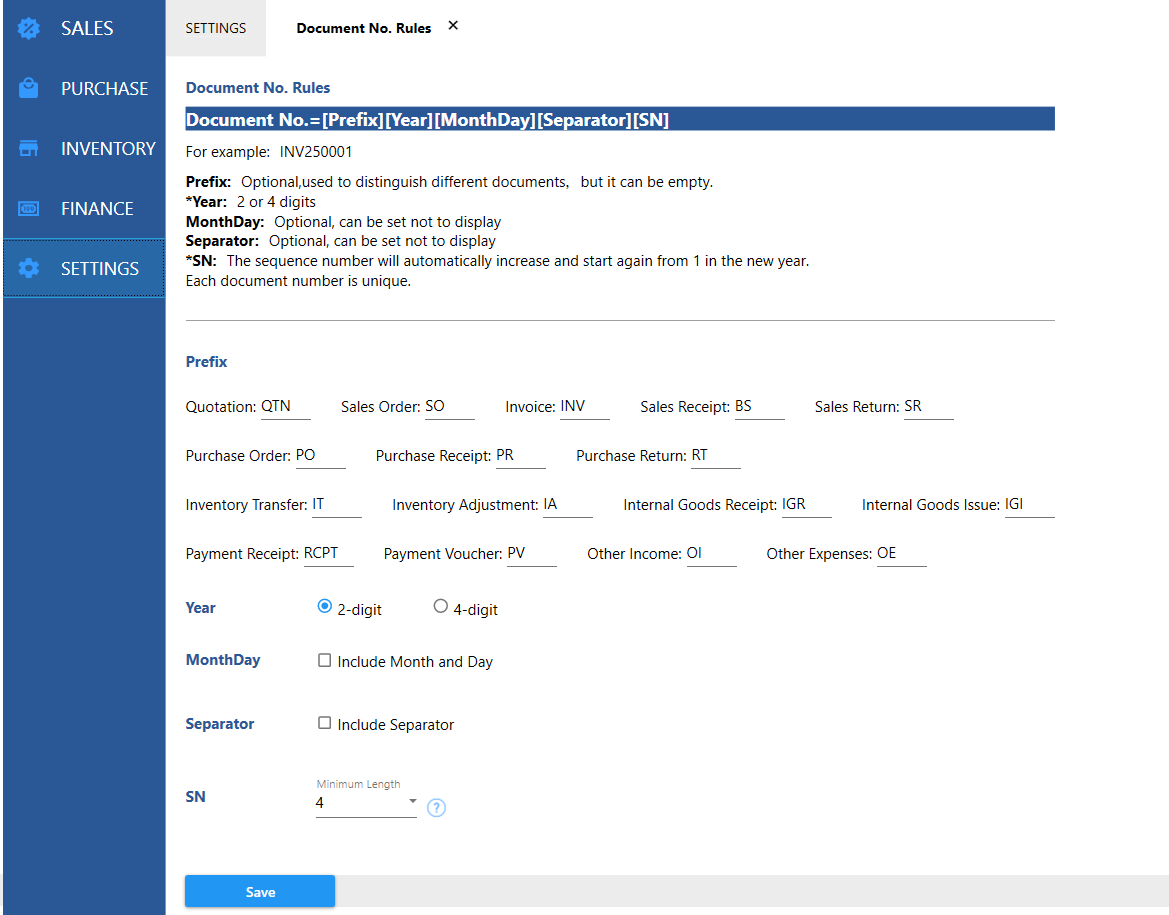The width and height of the screenshot is (1169, 915).
Task: Enable Include Month and Day checkbox
Action: (325, 660)
